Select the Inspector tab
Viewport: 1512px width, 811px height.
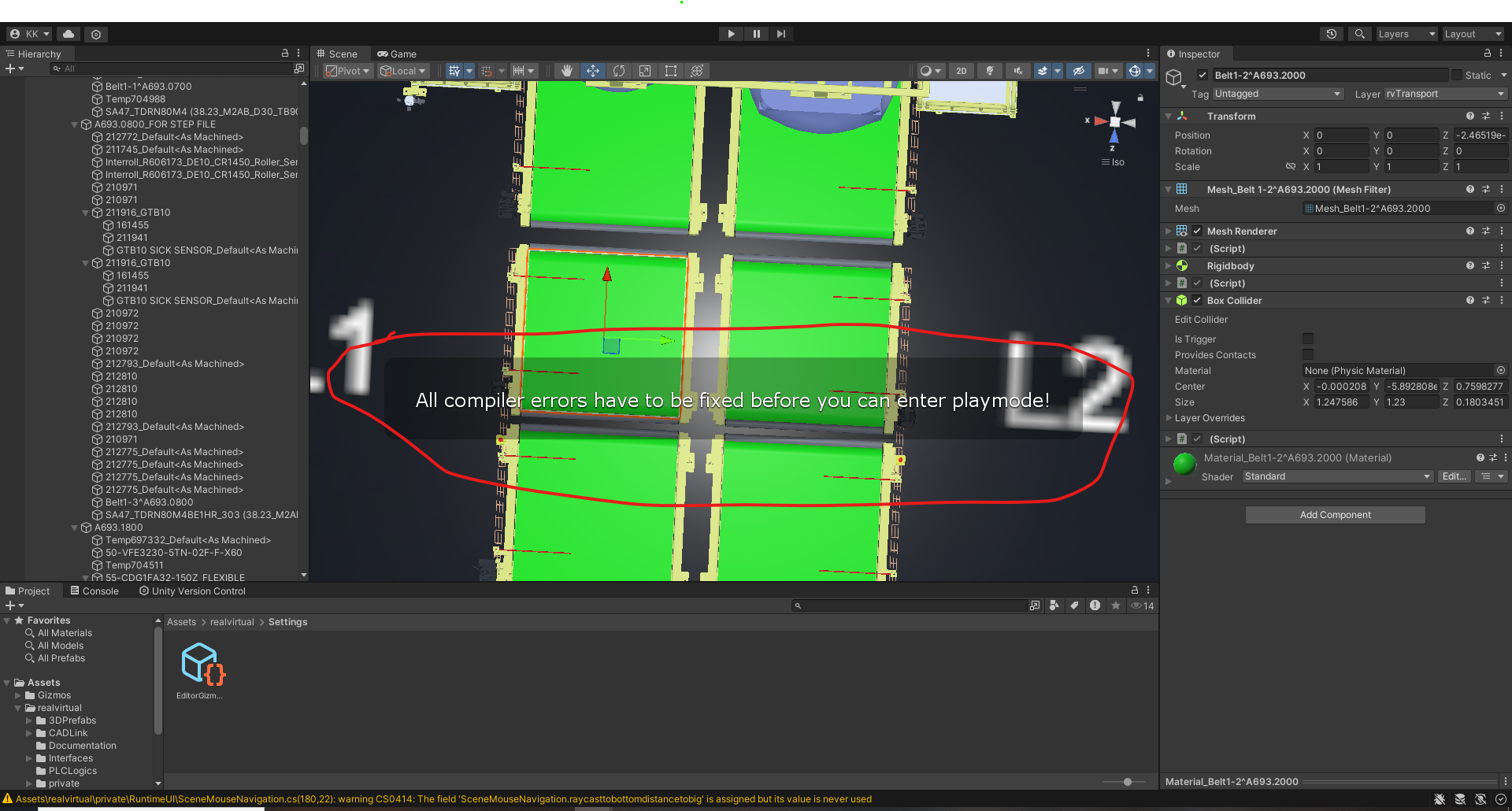(x=1193, y=54)
